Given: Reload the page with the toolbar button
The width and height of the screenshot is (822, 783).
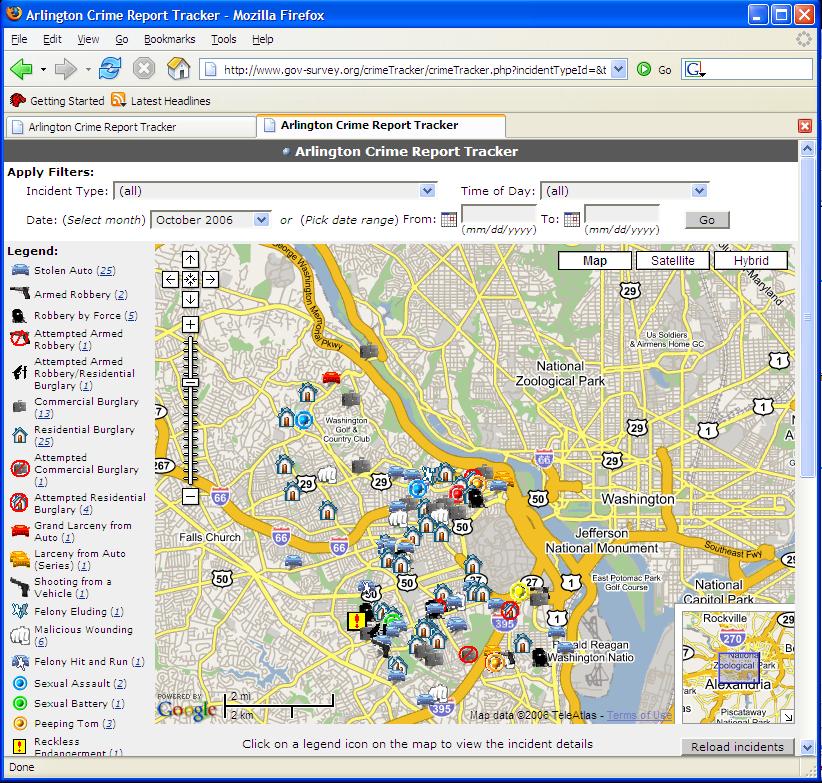Looking at the screenshot, I should (110, 69).
